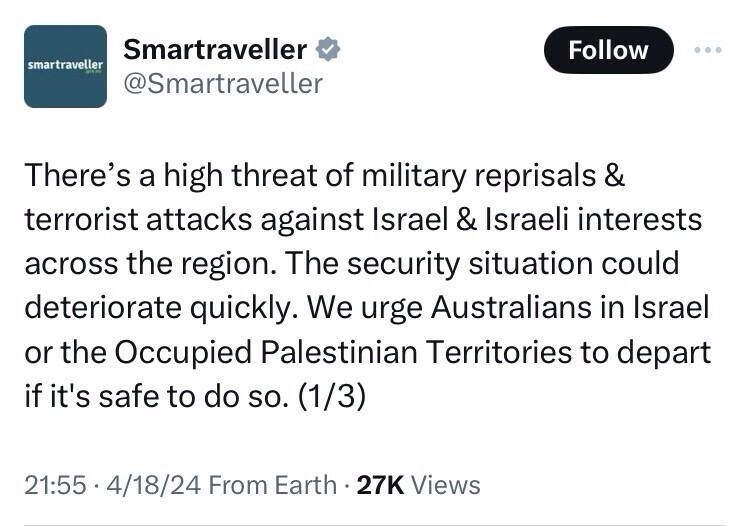Open the Smartraveller profile picture

(x=65, y=66)
